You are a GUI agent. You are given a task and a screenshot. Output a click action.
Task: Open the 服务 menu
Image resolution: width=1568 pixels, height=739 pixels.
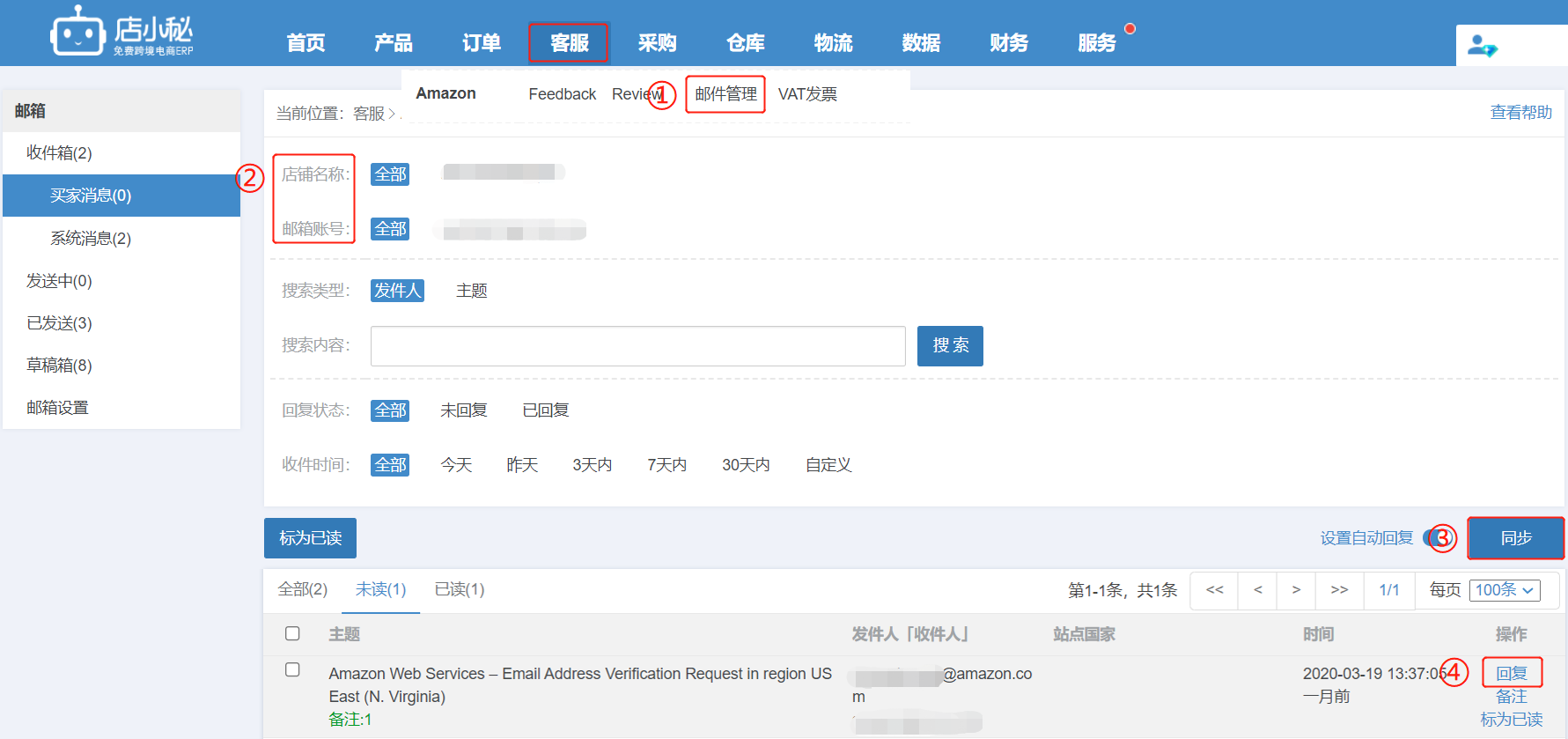(1097, 42)
